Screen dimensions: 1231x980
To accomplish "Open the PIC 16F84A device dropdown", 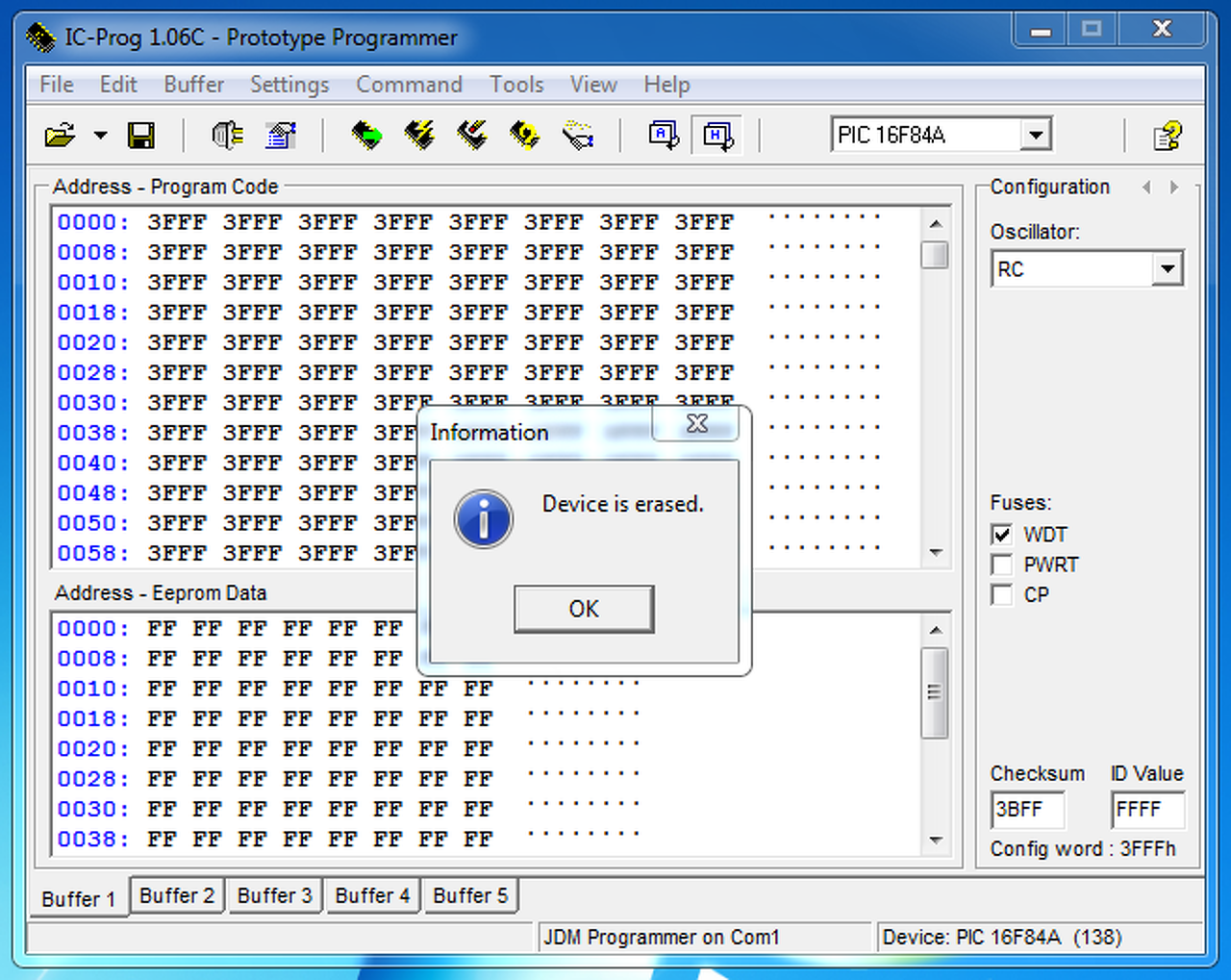I will 1036,135.
